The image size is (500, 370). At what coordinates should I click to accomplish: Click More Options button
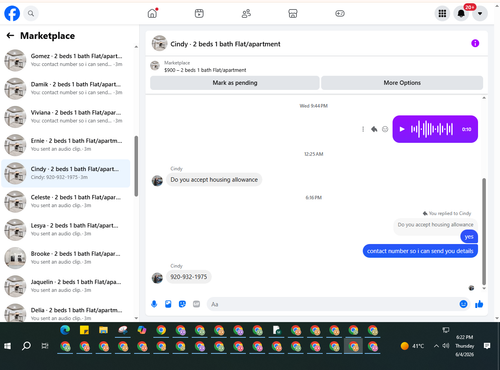coord(402,83)
